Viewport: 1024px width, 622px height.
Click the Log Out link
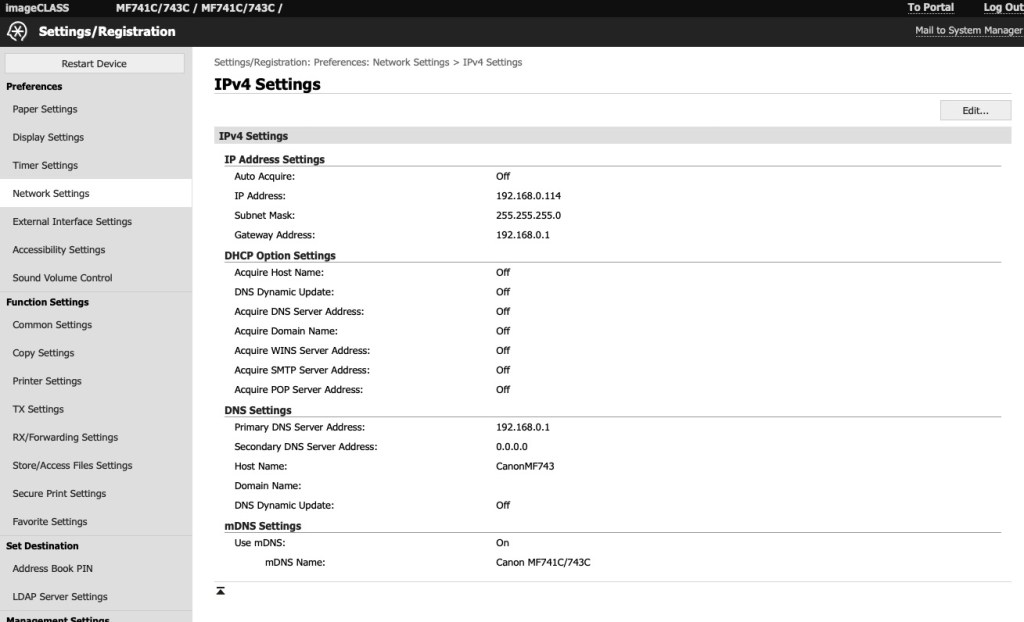[1002, 8]
